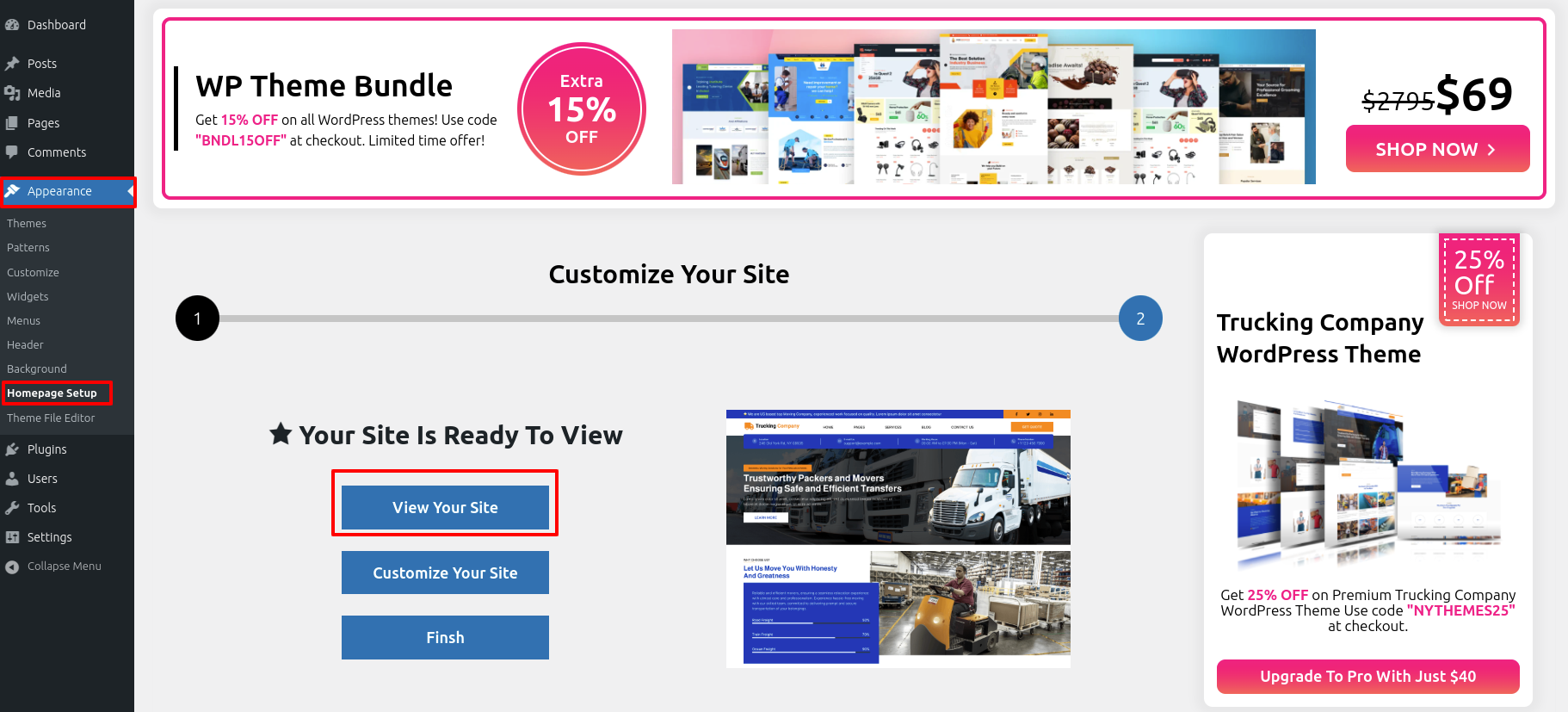Go to the Media menu

tap(44, 93)
